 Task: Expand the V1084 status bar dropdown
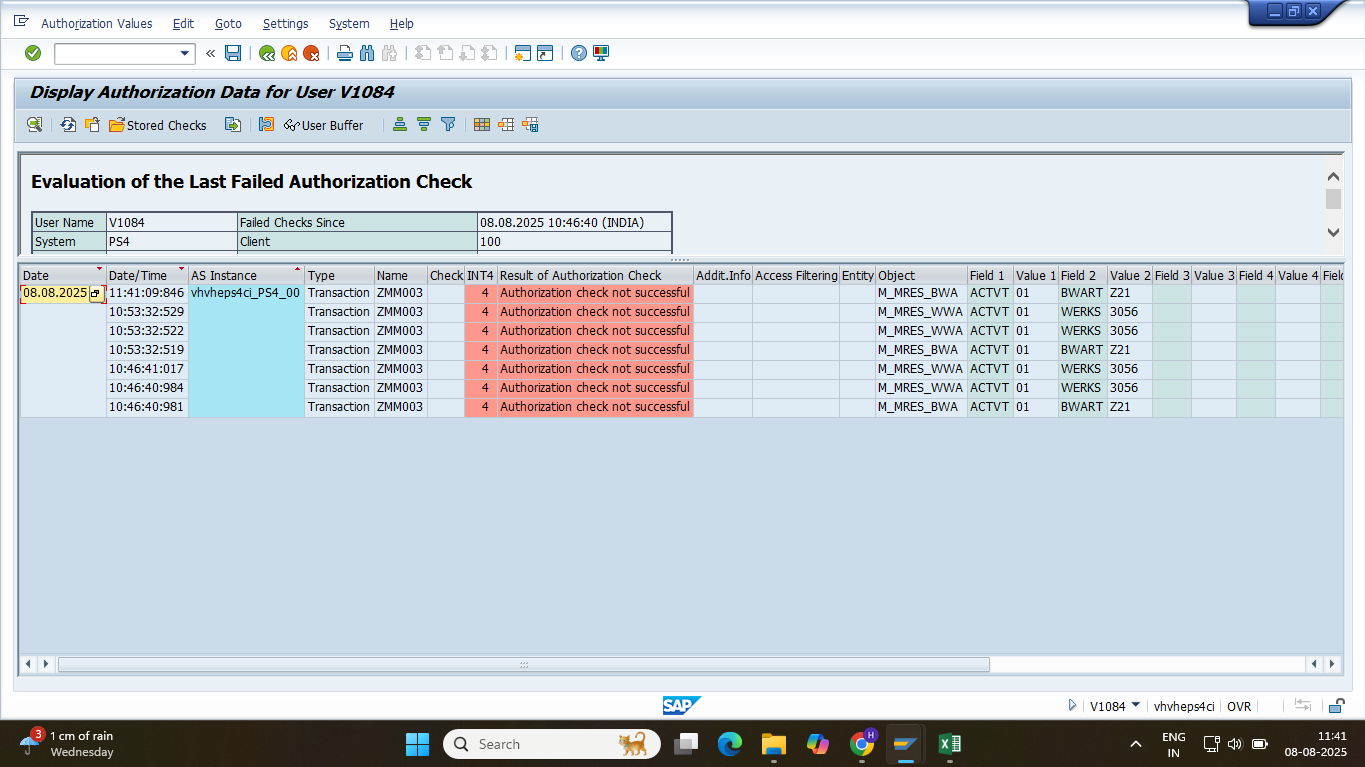click(1135, 705)
